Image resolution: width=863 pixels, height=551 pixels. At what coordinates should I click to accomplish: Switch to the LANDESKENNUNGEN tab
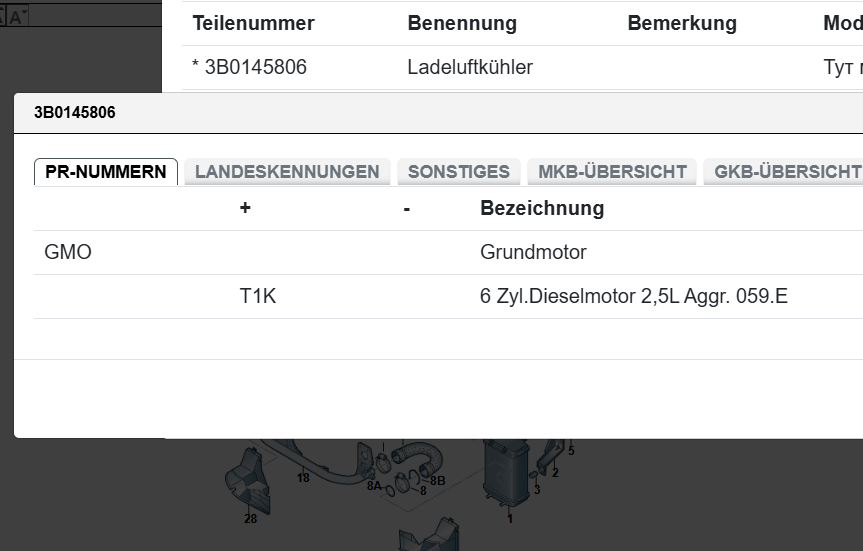pos(287,172)
